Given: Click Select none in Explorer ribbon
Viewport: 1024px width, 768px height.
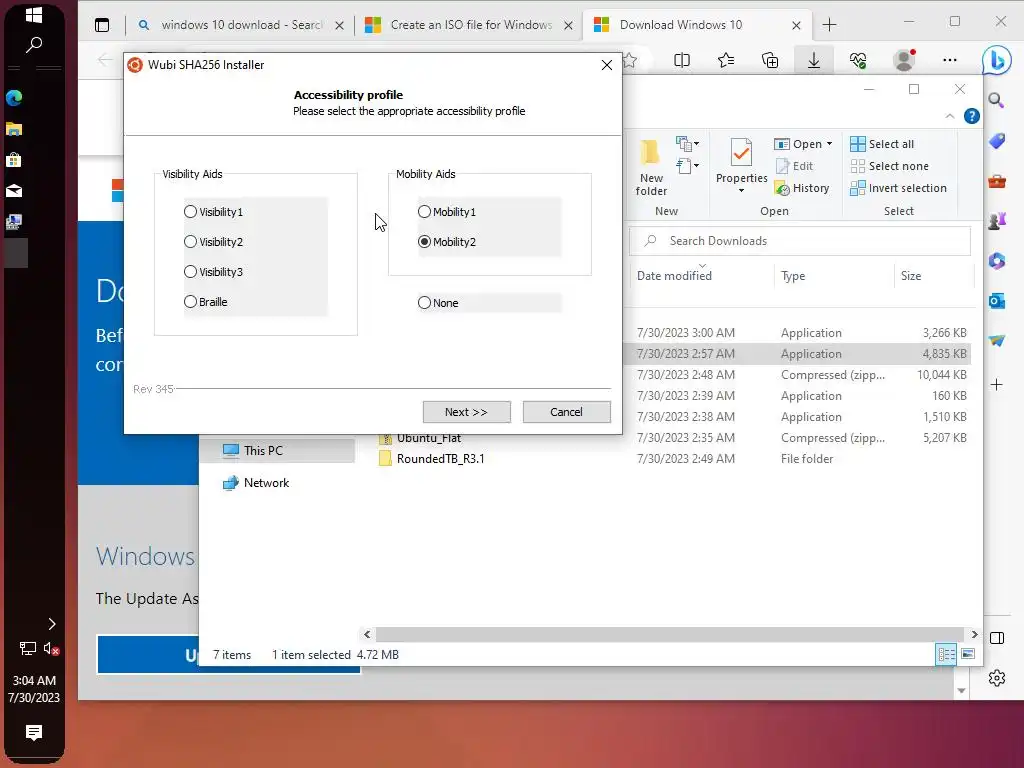Looking at the screenshot, I should click(x=889, y=166).
